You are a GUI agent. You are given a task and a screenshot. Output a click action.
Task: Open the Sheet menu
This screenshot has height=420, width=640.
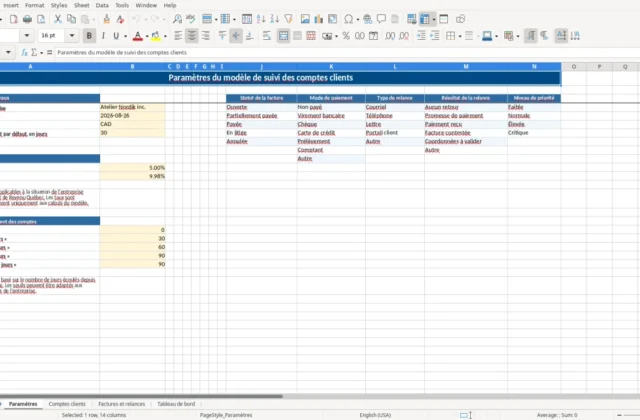pyautogui.click(x=82, y=5)
